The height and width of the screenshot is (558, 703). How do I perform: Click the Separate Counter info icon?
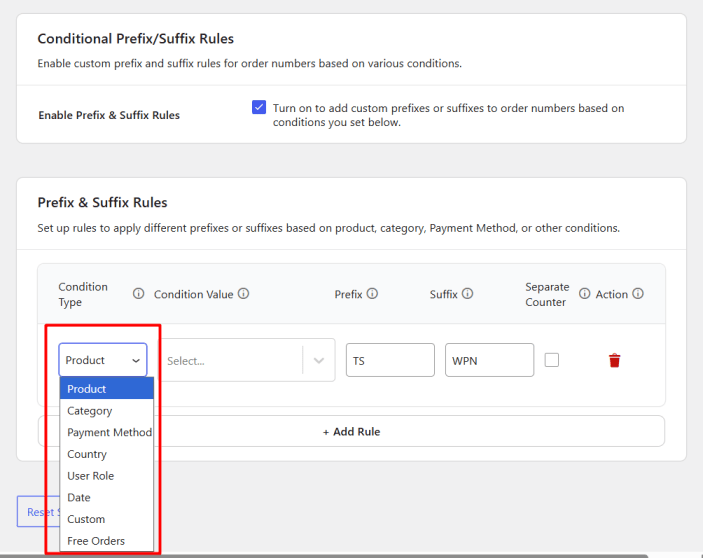pos(584,294)
